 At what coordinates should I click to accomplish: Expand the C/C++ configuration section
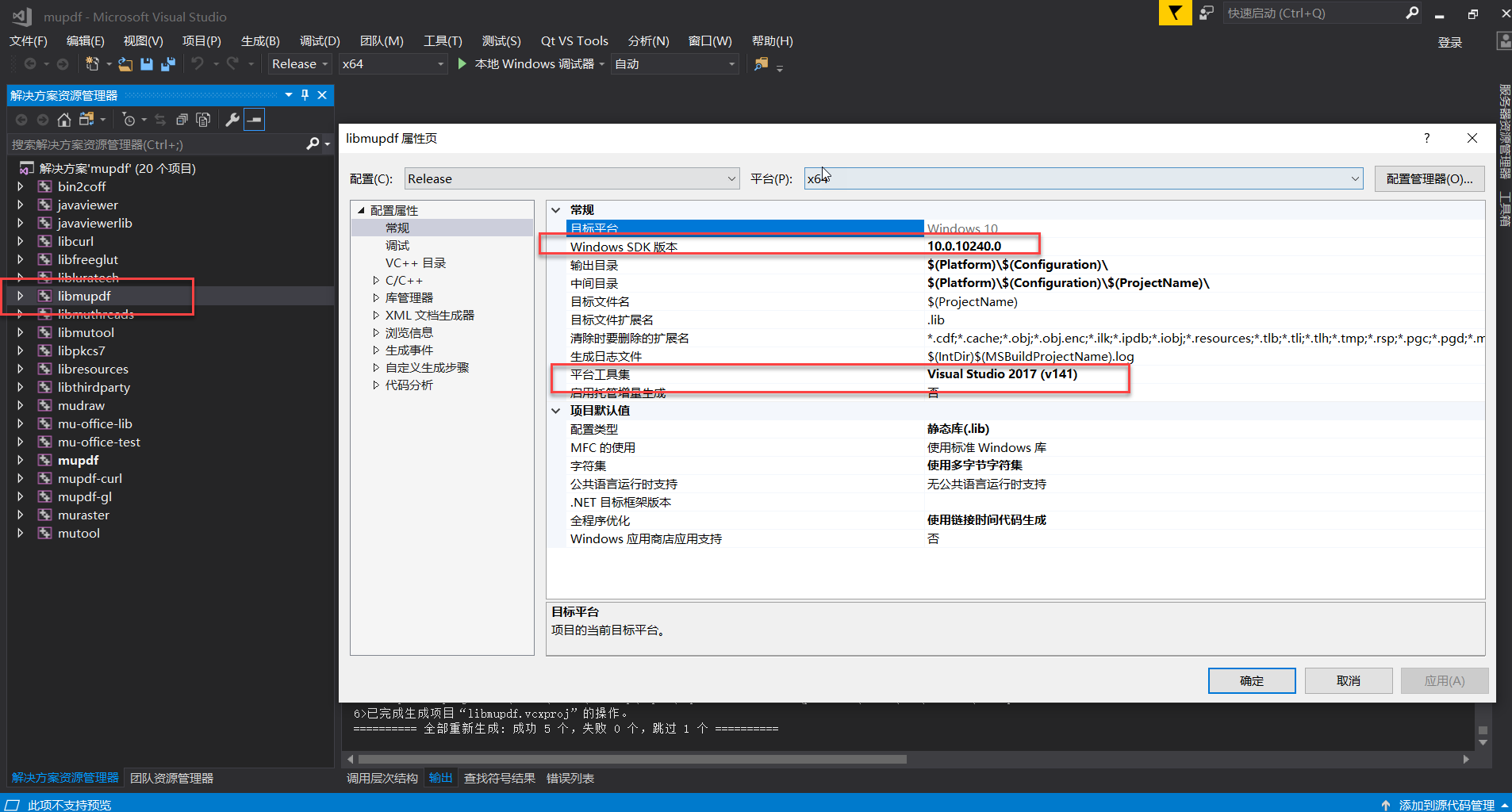coord(376,280)
